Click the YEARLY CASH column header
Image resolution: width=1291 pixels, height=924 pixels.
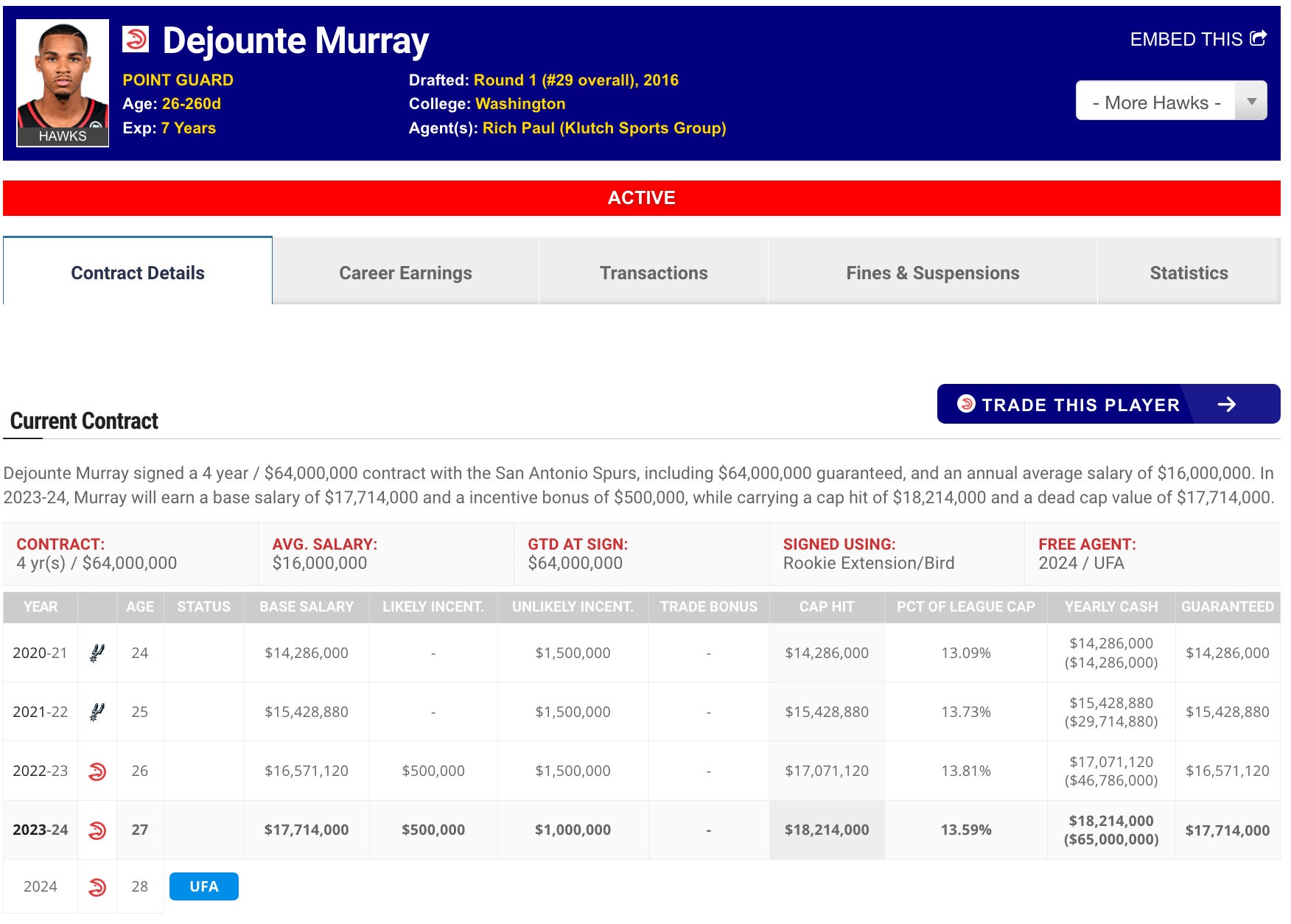(1111, 606)
